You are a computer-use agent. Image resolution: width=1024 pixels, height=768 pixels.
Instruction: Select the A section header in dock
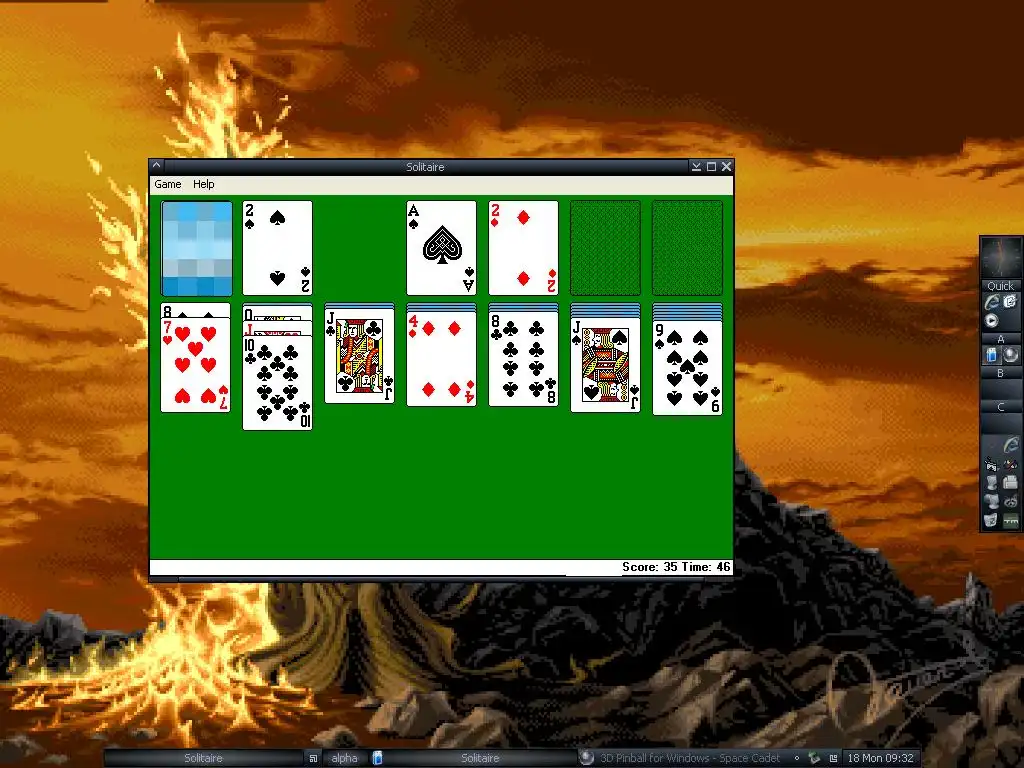tap(1000, 339)
